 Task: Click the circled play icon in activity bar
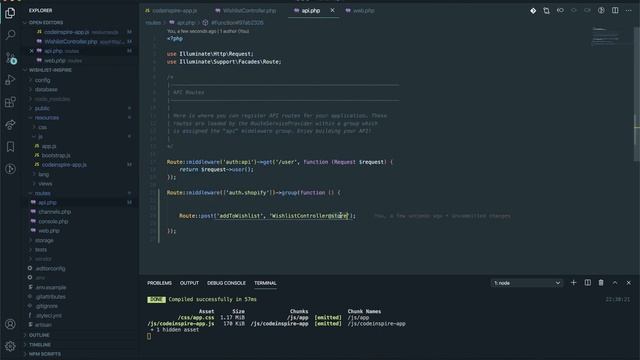tap(10, 169)
